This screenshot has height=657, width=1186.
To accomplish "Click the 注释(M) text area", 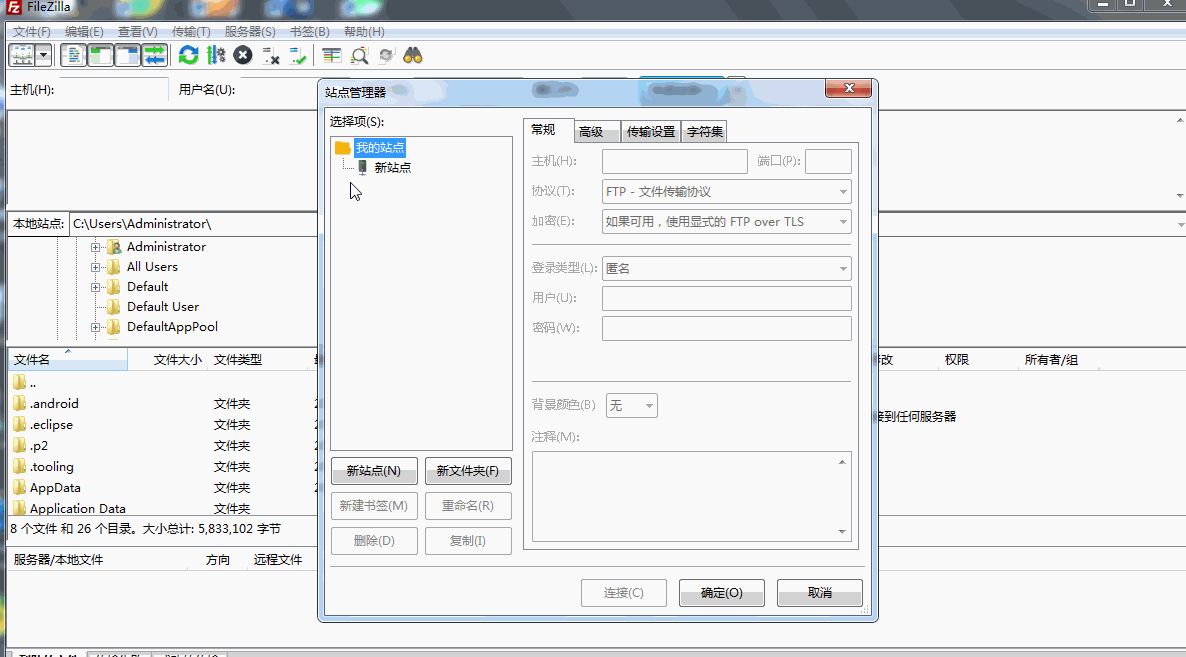I will [x=691, y=497].
